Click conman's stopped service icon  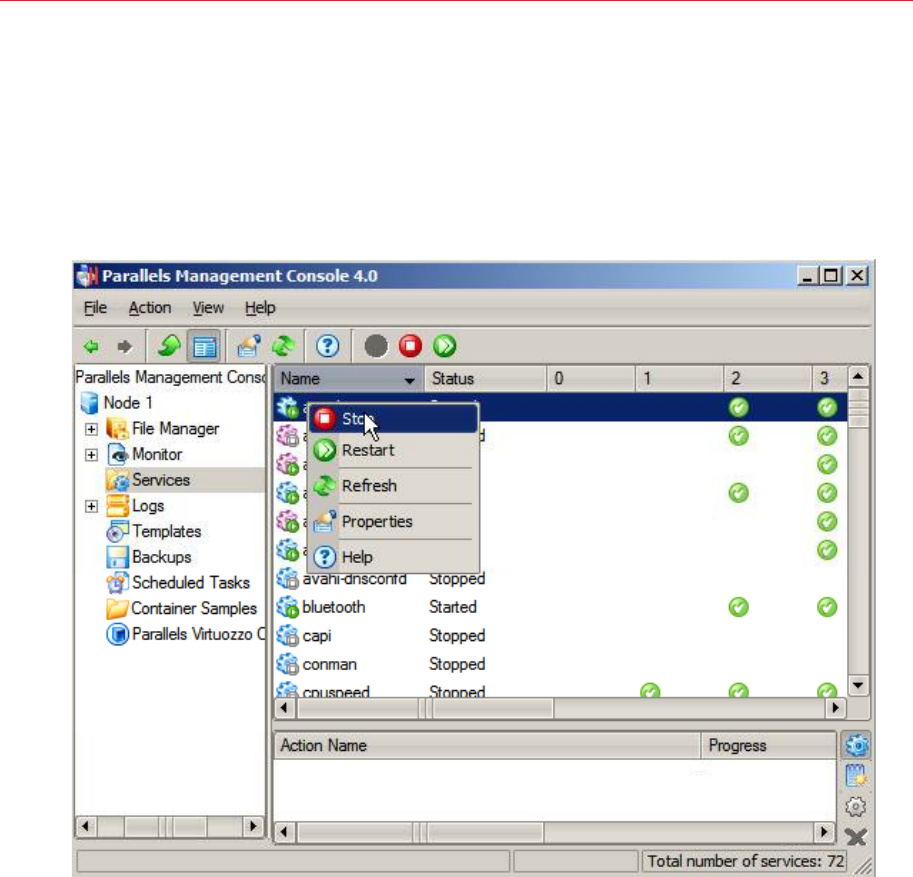coord(288,664)
